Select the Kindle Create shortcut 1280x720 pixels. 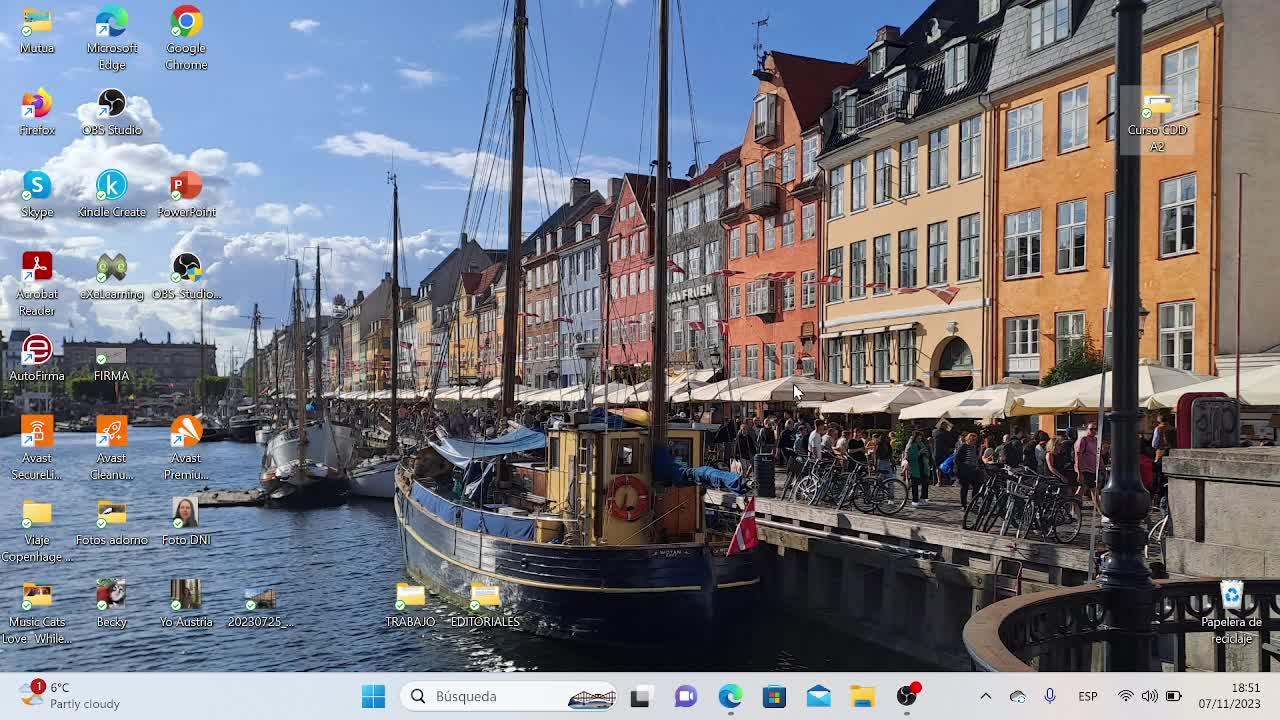tap(112, 188)
